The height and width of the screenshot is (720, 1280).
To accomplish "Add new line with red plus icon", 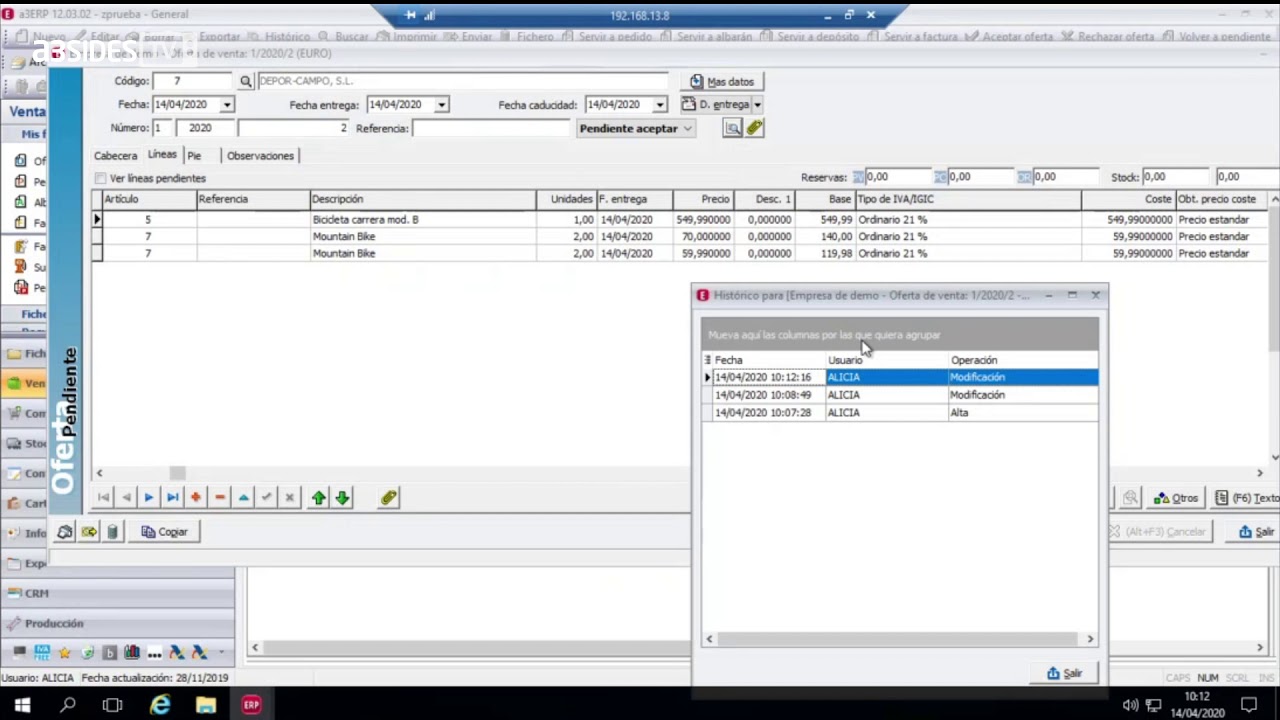I will [196, 498].
